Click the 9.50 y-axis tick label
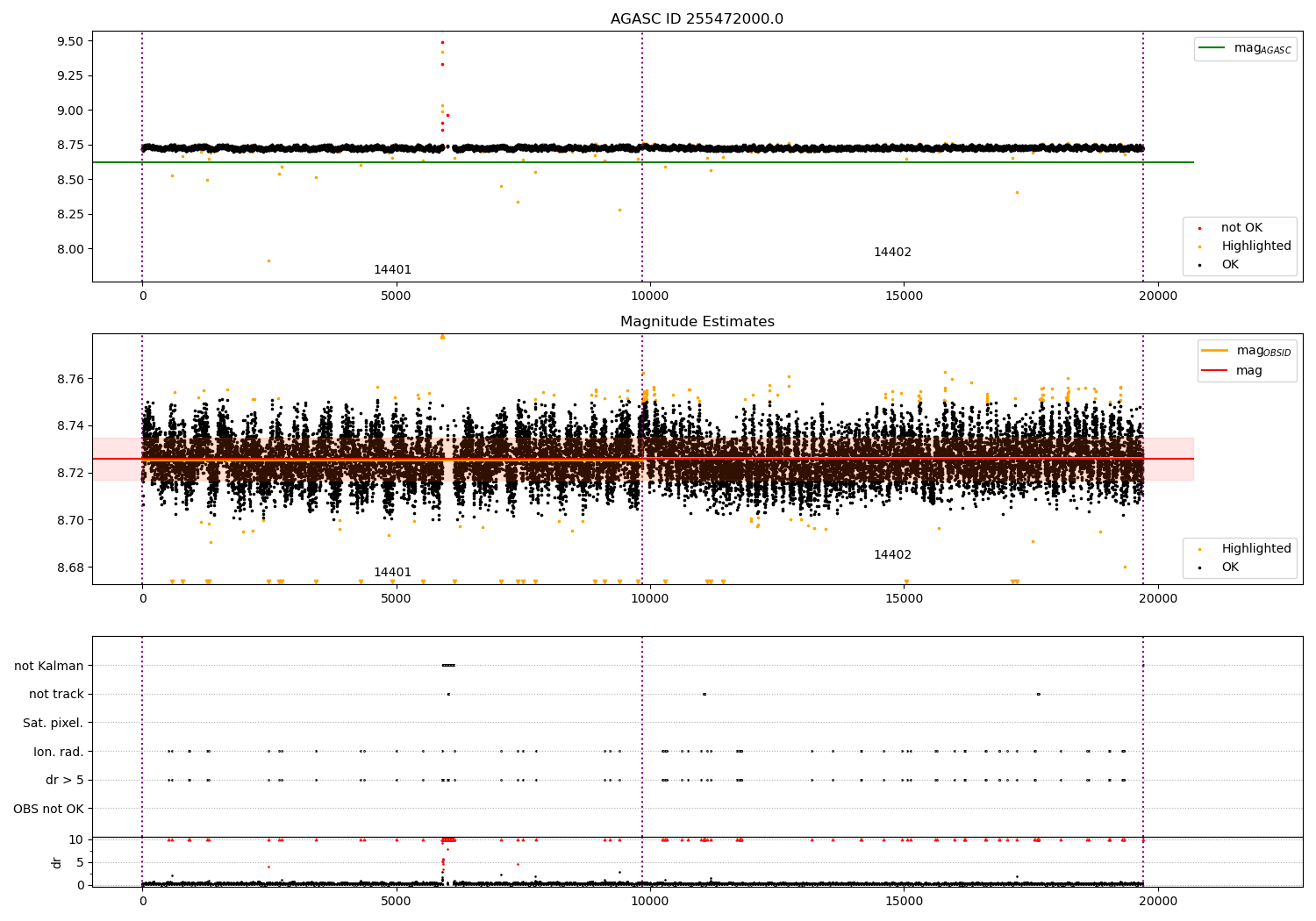This screenshot has height=921, width=1316. click(69, 41)
